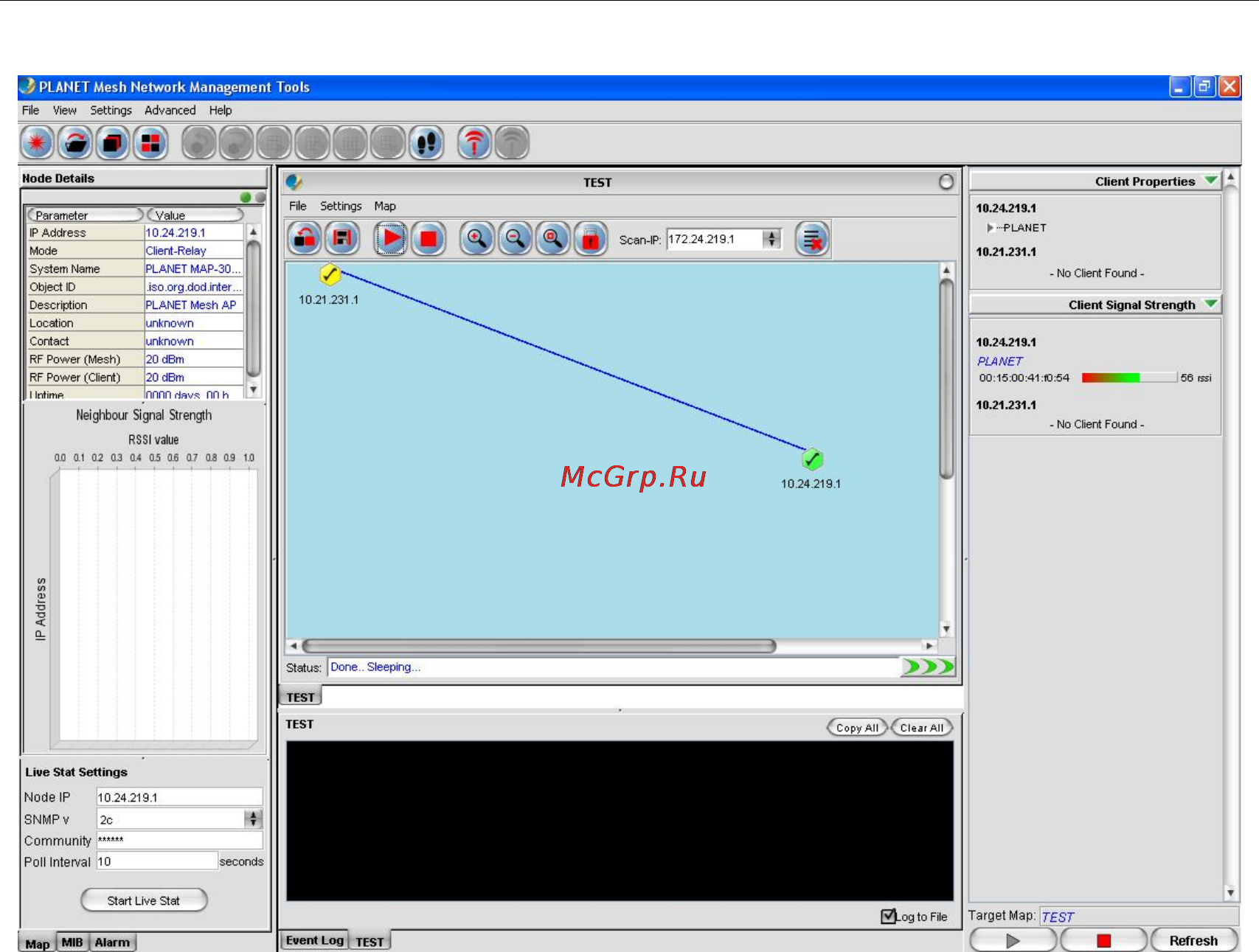This screenshot has width=1259, height=952.
Task: Click the grey dot in Node Details
Action: click(260, 198)
